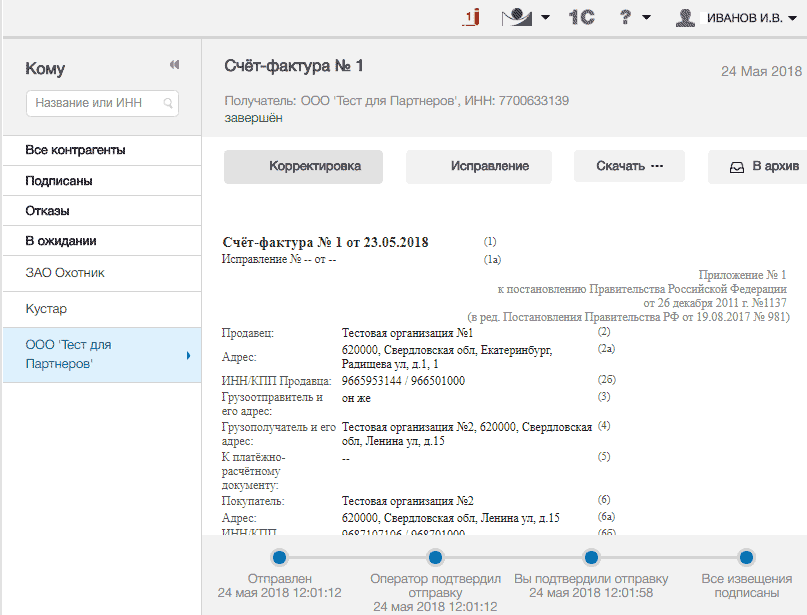Click the date 24 Мая 2018

pyautogui.click(x=761, y=72)
